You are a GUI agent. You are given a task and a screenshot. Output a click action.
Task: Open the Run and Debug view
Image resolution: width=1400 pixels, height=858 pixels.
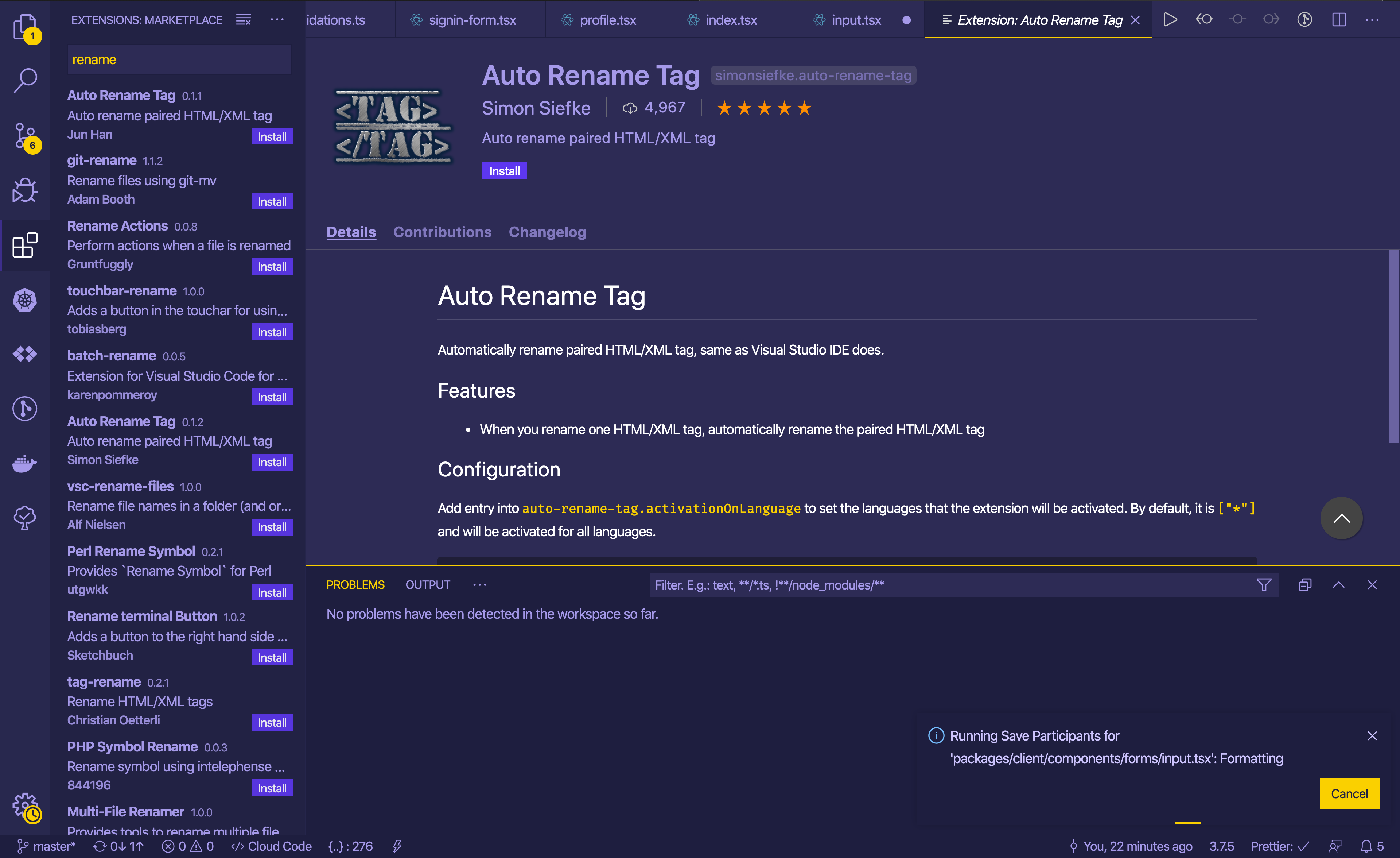tap(25, 190)
